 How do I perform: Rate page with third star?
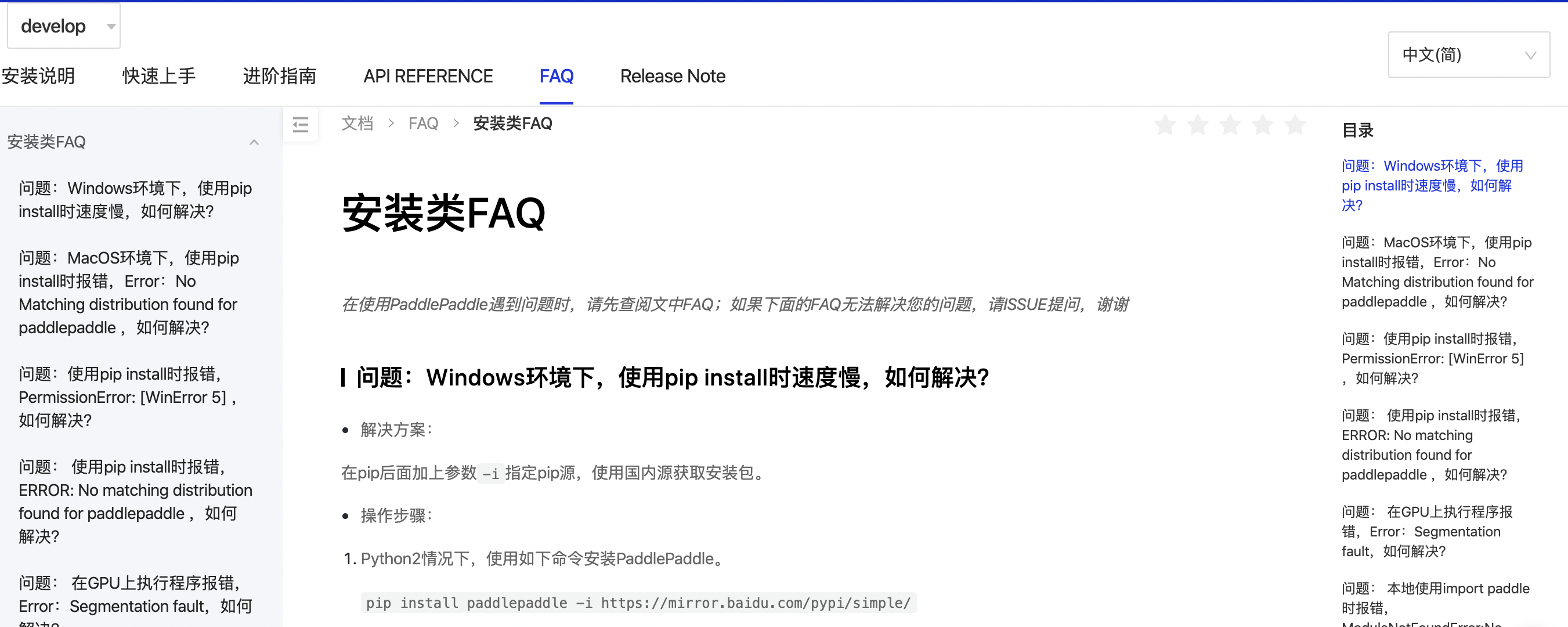1230,125
